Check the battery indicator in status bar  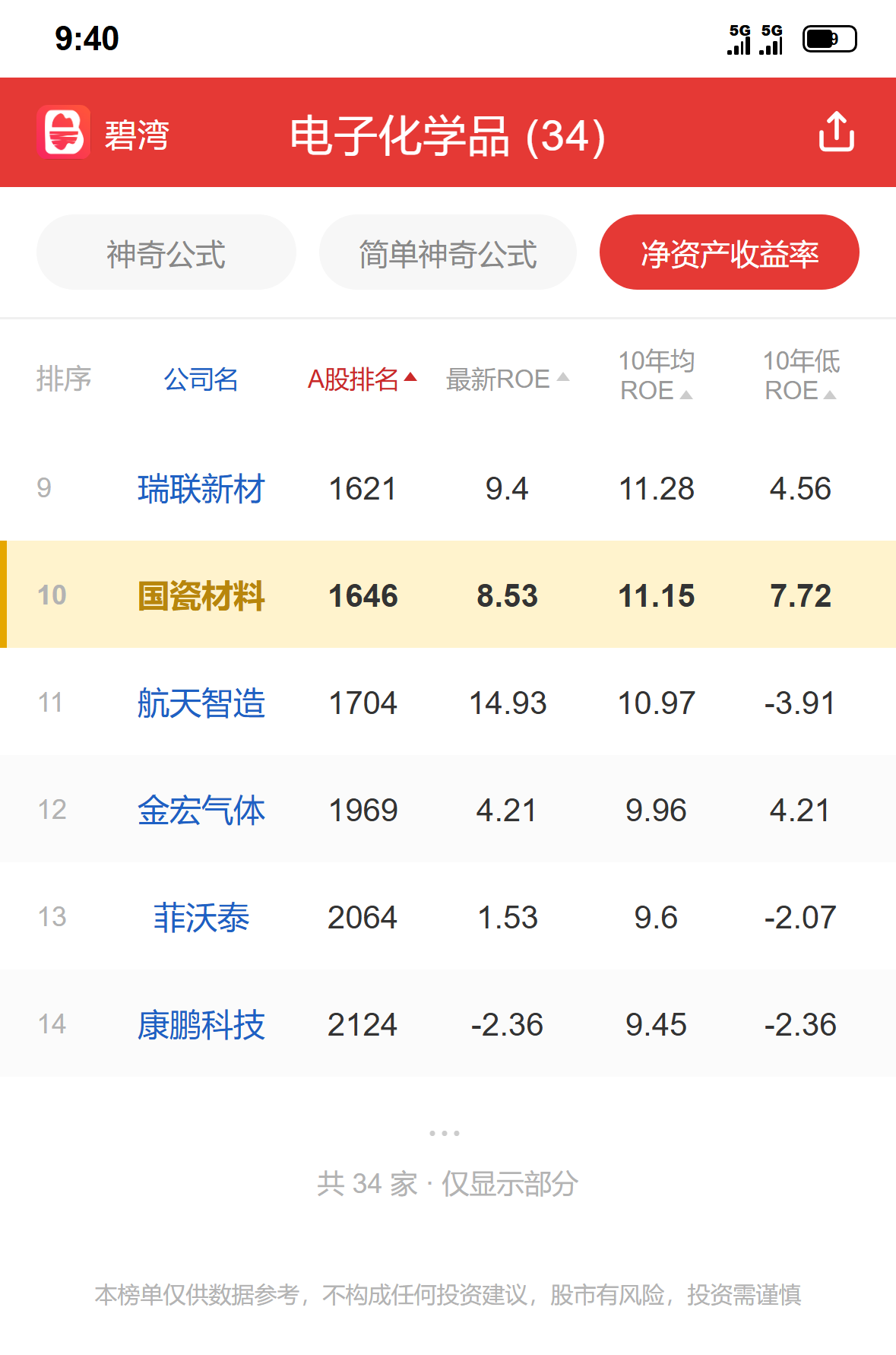pyautogui.click(x=829, y=39)
